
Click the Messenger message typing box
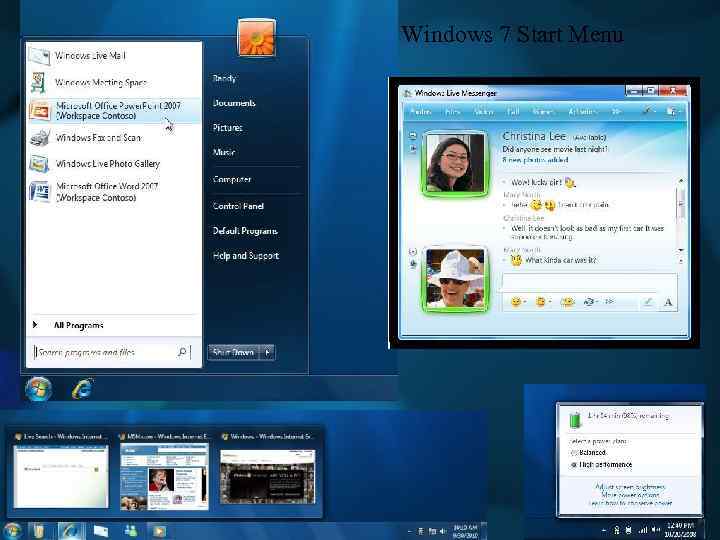click(590, 282)
